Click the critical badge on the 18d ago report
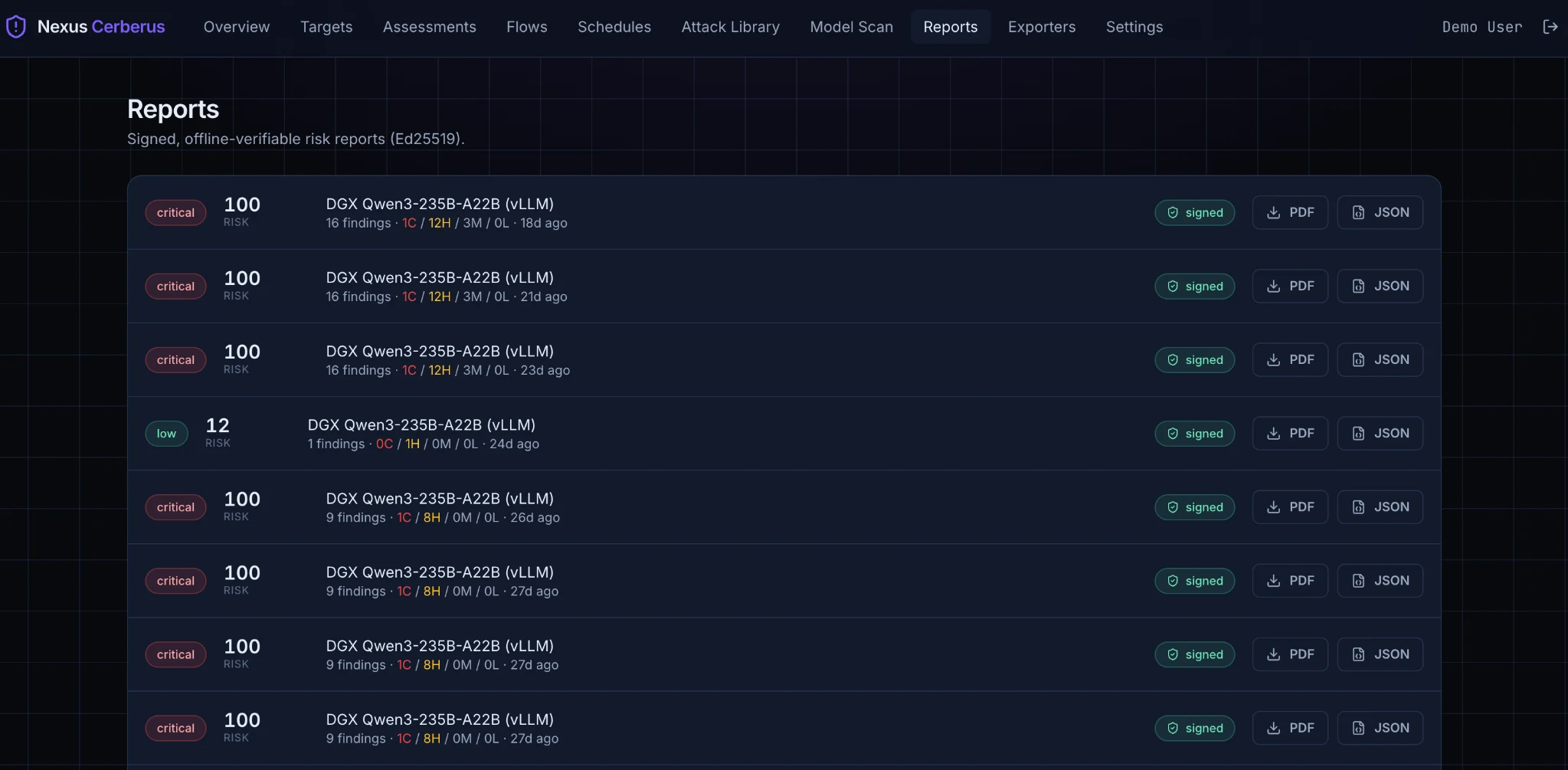This screenshot has height=770, width=1568. click(x=175, y=212)
